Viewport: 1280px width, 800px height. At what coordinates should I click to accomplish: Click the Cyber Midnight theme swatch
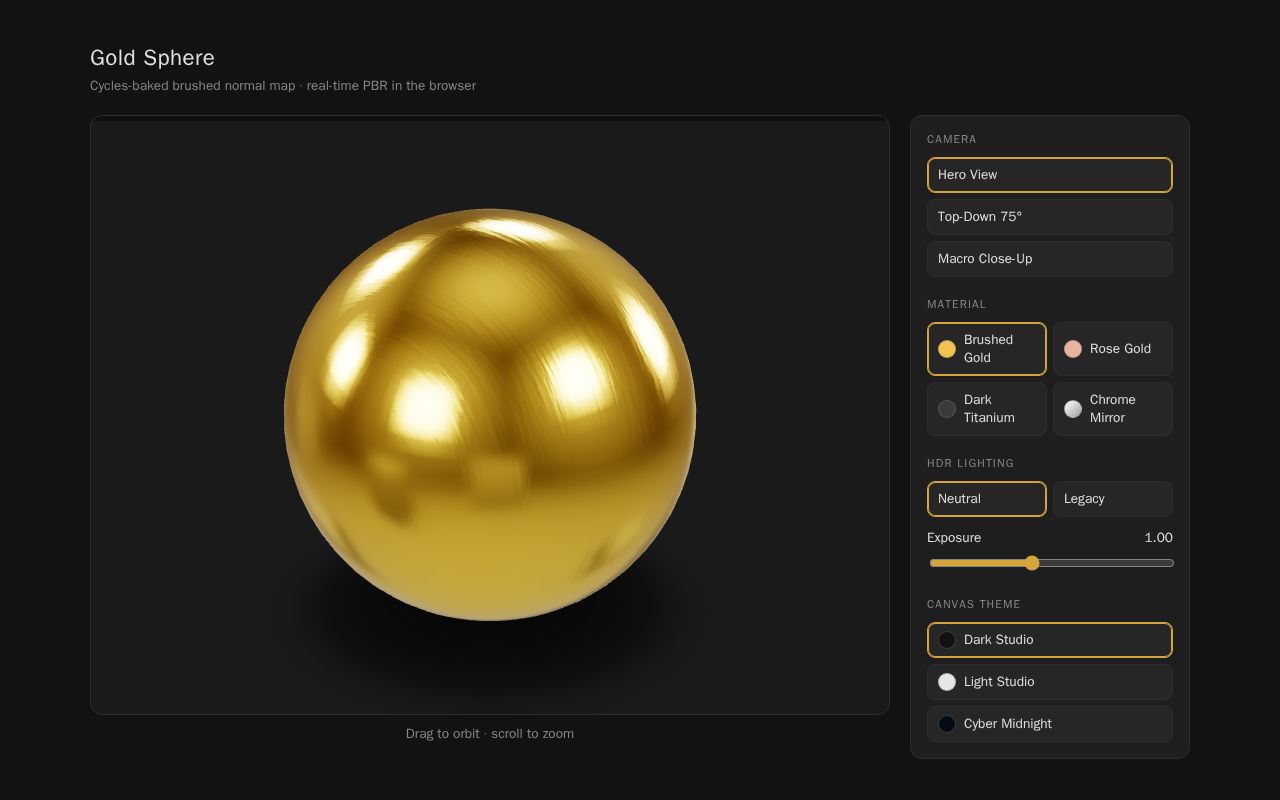(x=947, y=724)
